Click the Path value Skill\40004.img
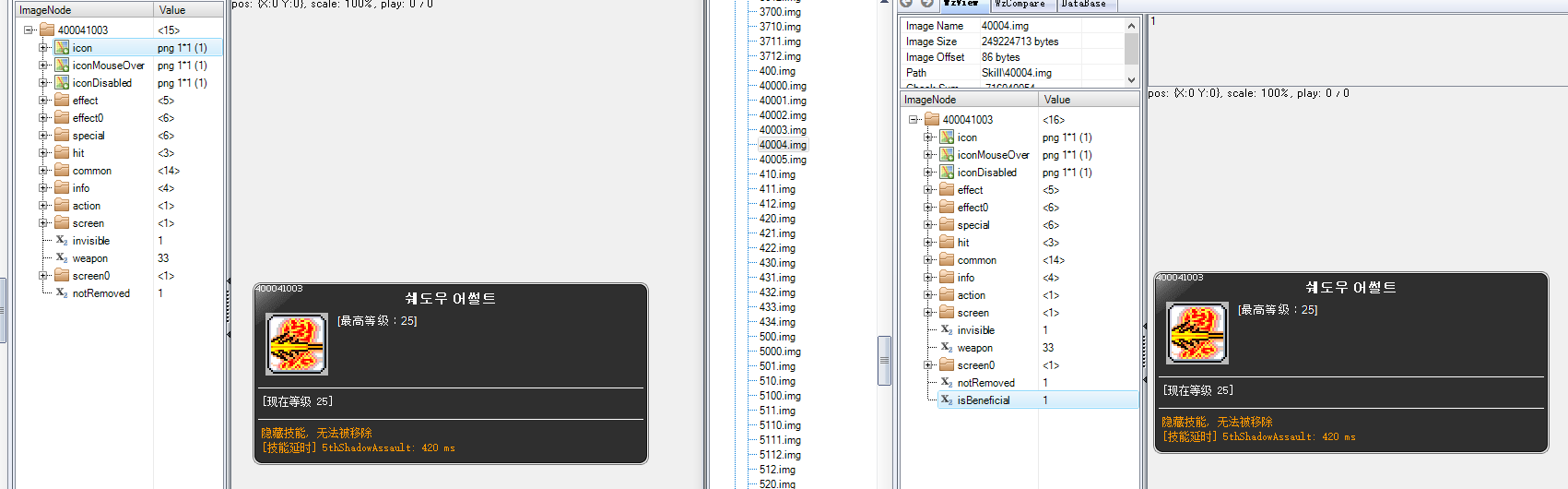The image size is (1568, 489). (x=1016, y=73)
